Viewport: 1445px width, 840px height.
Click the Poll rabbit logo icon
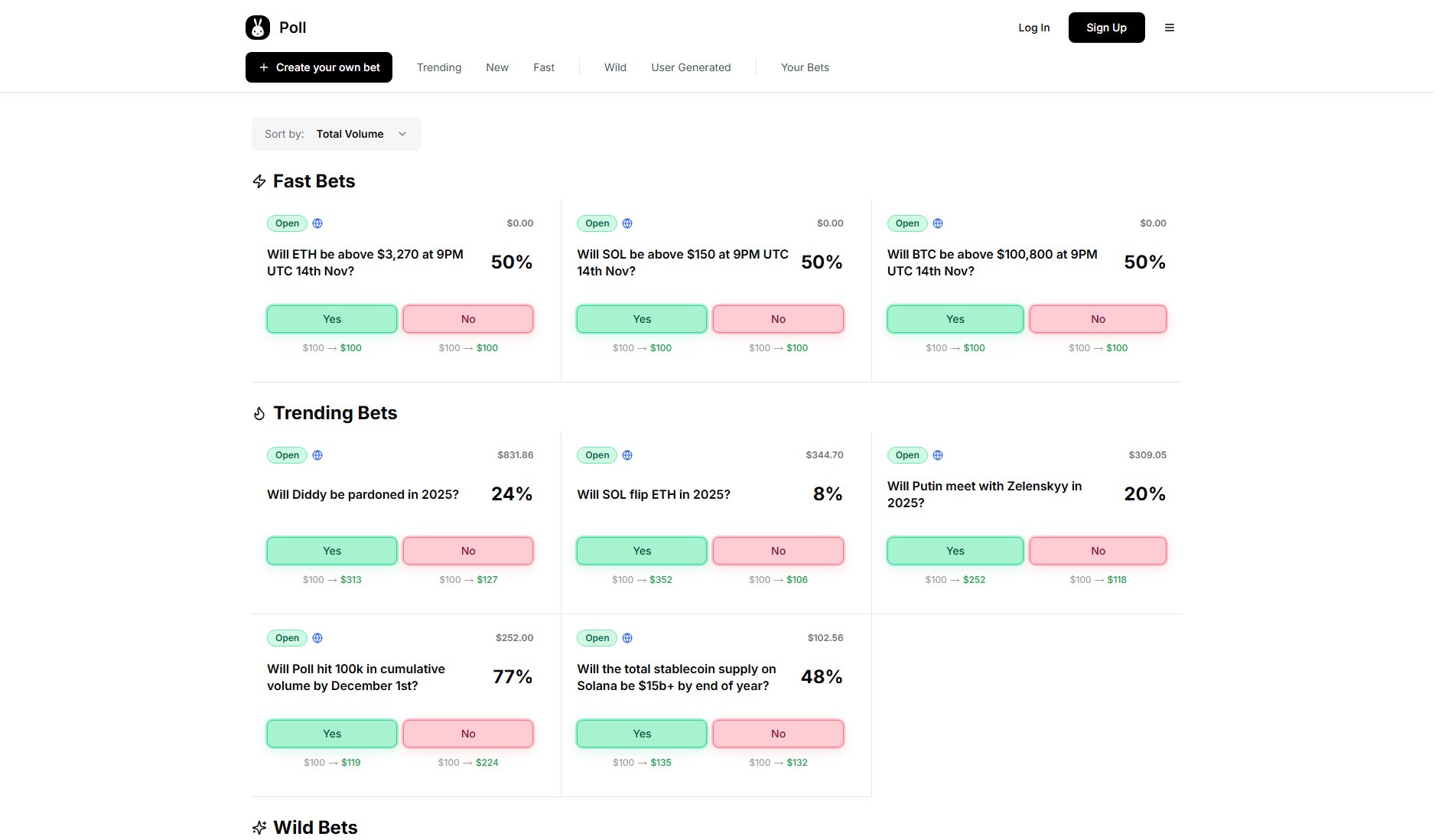click(258, 28)
